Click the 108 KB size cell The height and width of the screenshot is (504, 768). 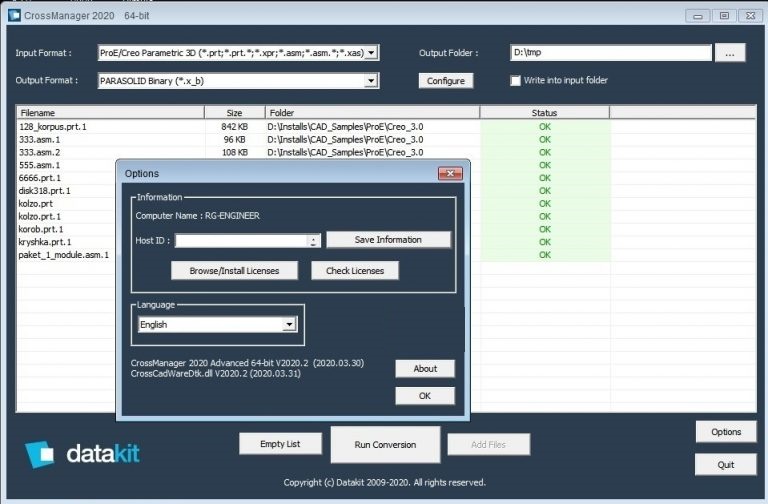pos(235,152)
